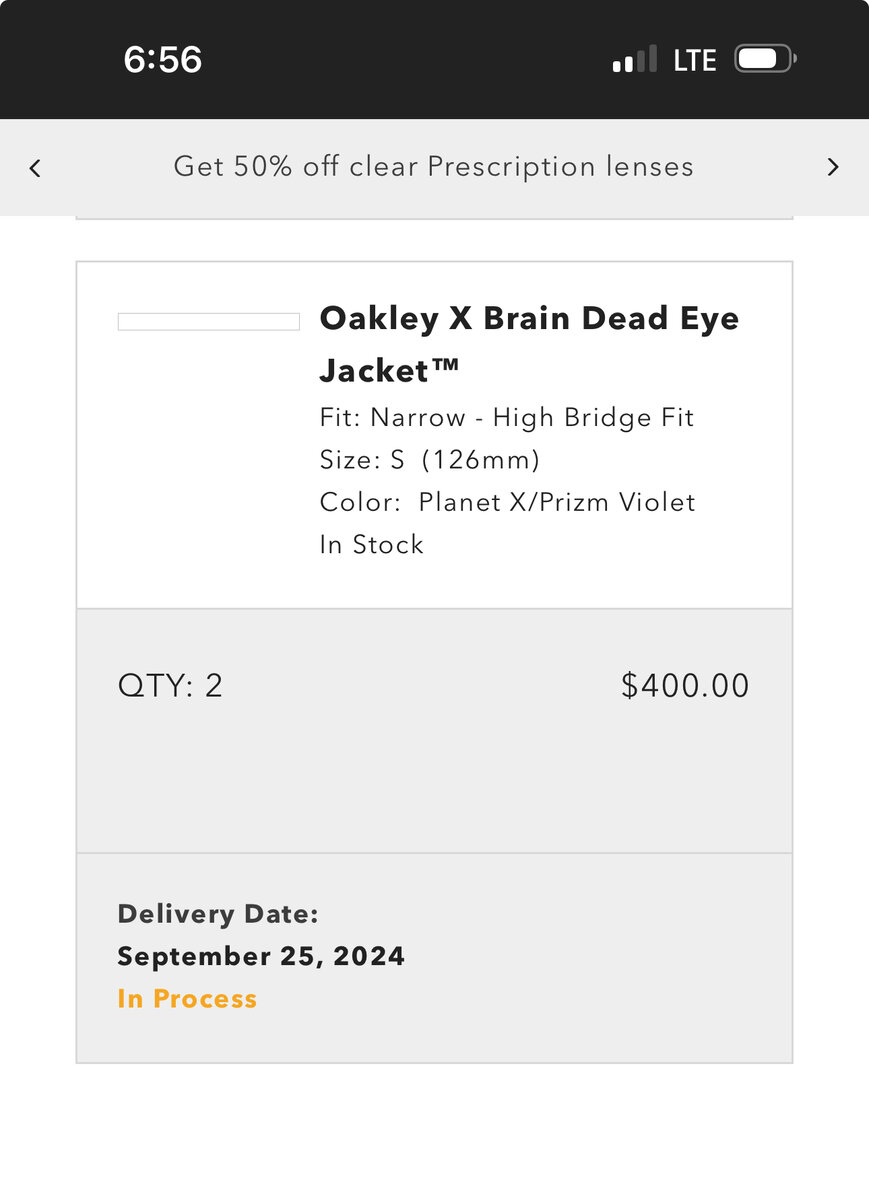Tap the orange In Process status
This screenshot has height=1200, width=869.
pos(187,999)
